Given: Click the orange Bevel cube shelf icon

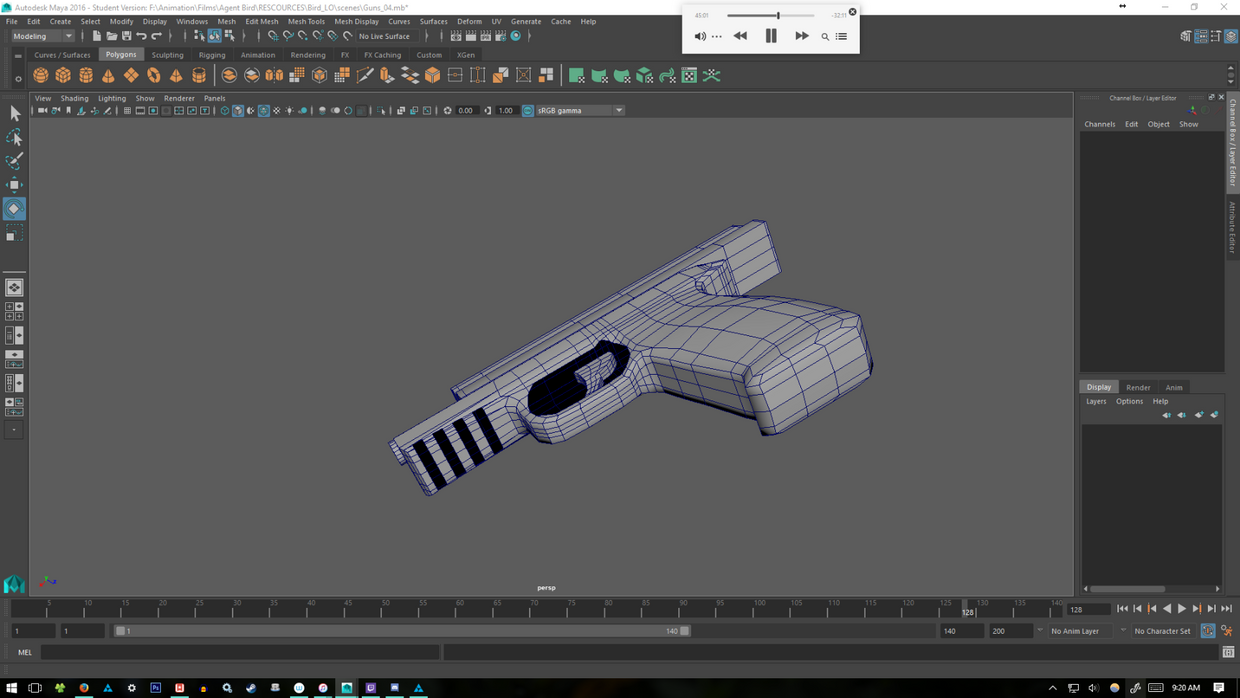Looking at the screenshot, I should [432, 76].
